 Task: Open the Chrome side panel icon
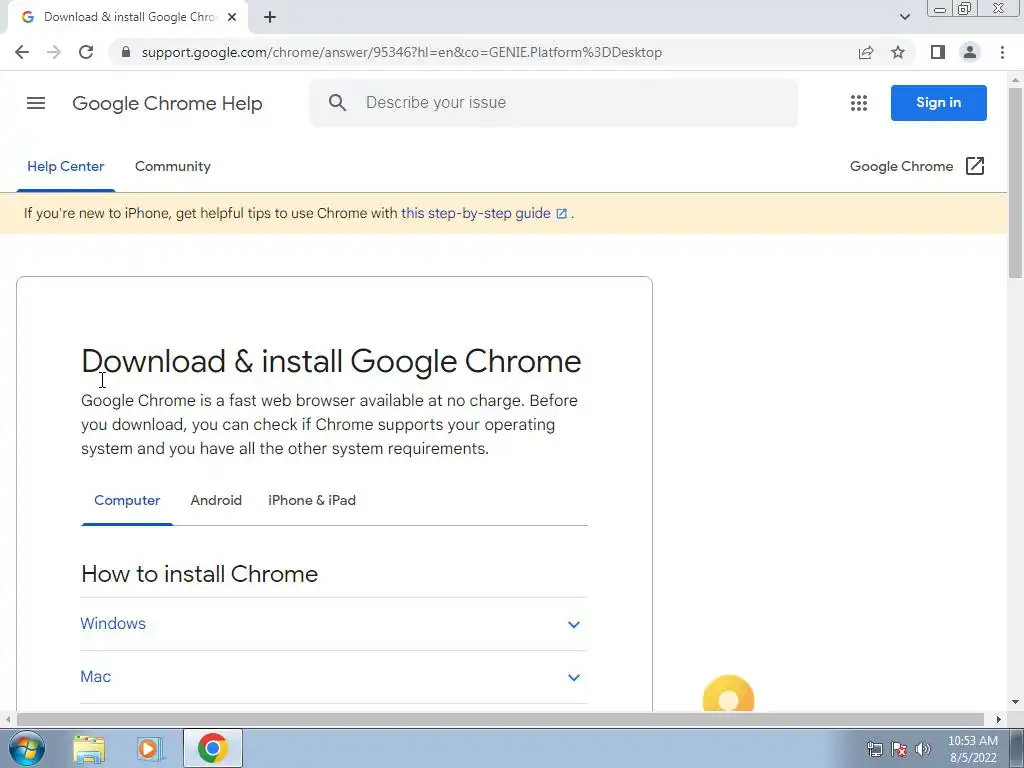pos(938,52)
